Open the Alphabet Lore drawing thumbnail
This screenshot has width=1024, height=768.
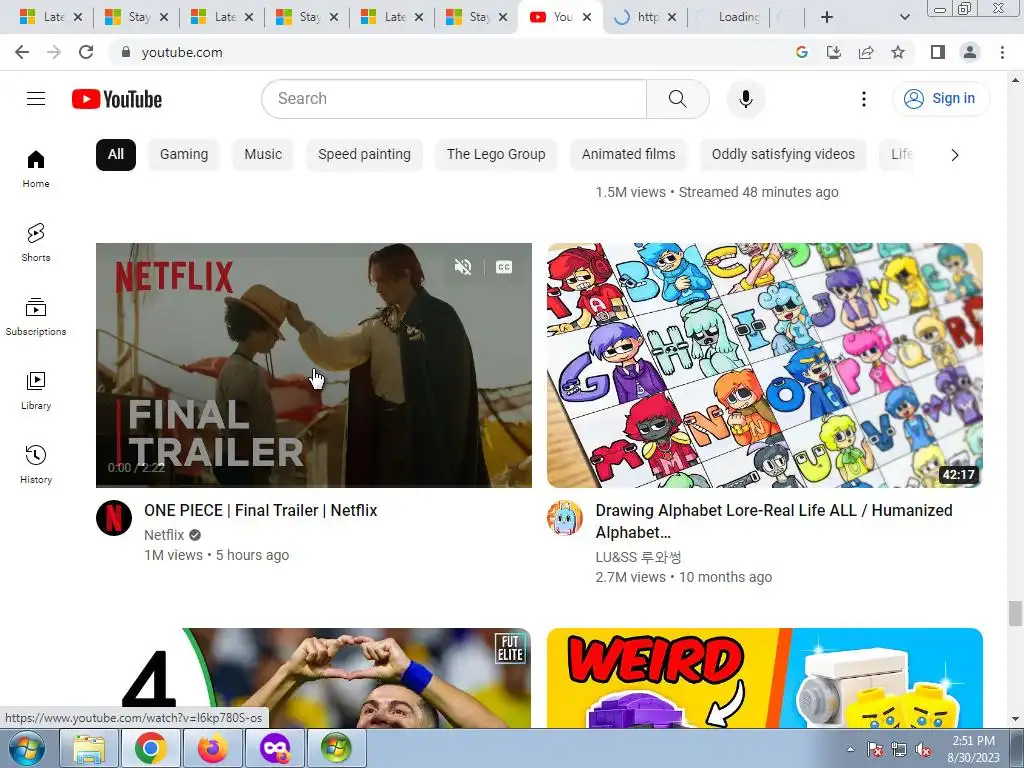point(765,365)
